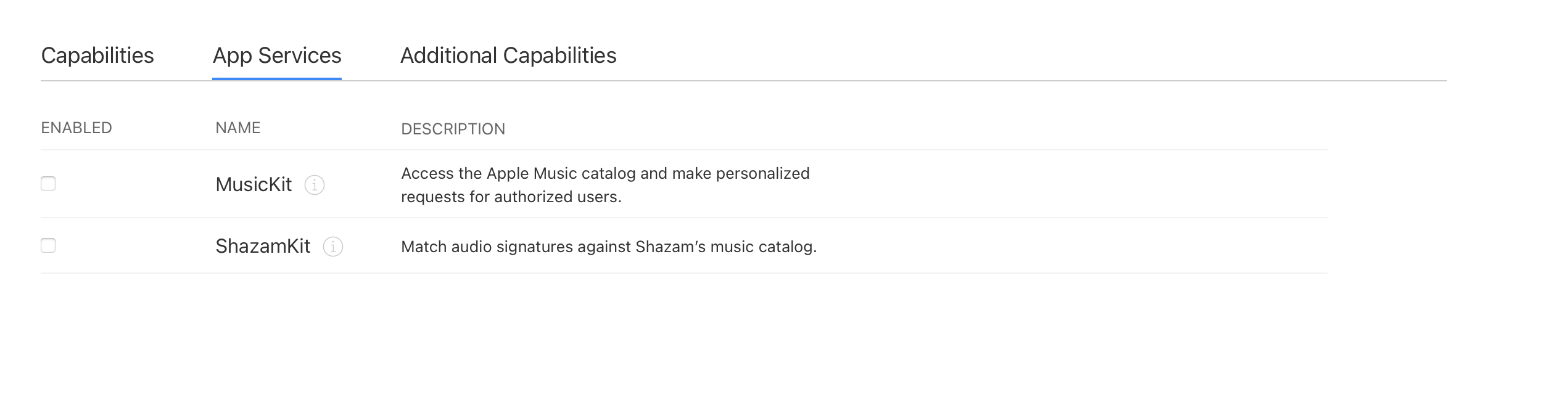Click the phrase "Shazam's music catalog"

point(725,247)
